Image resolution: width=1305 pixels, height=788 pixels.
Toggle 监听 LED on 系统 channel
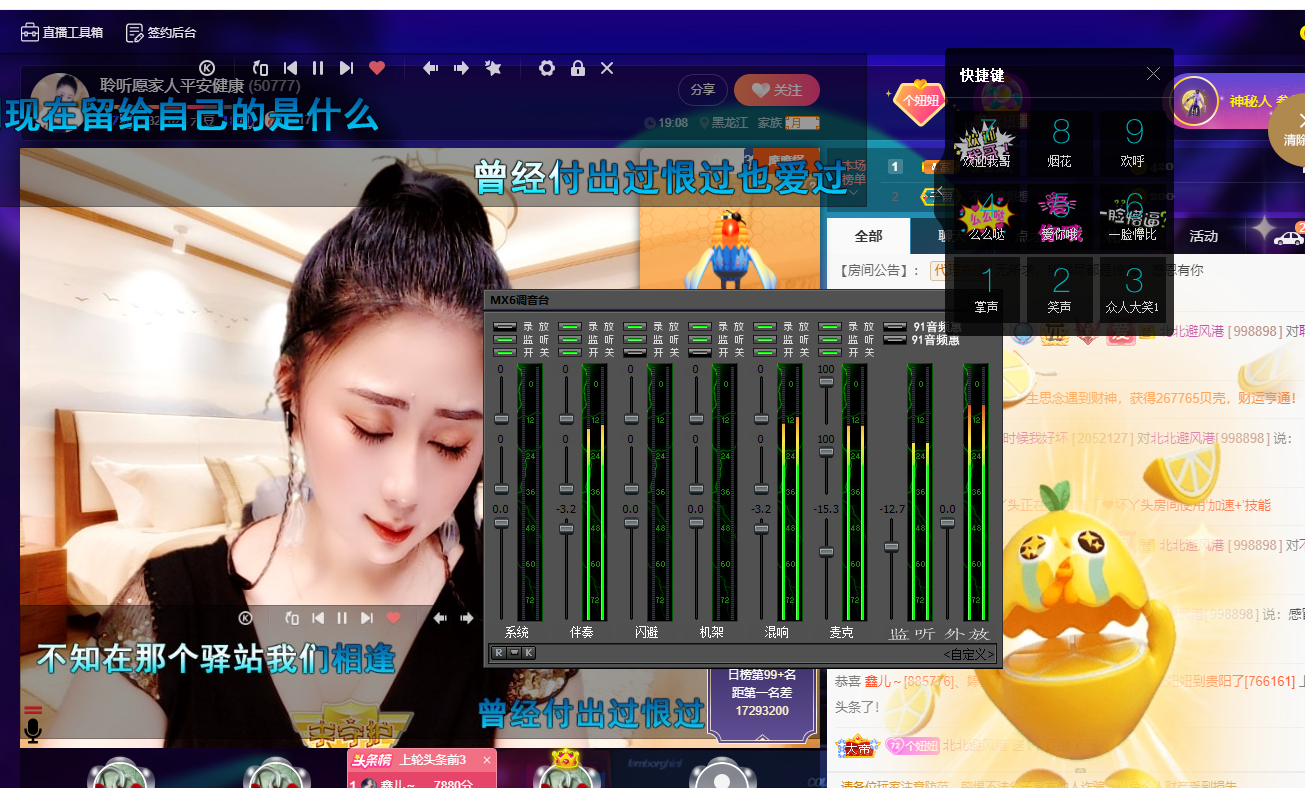point(505,339)
